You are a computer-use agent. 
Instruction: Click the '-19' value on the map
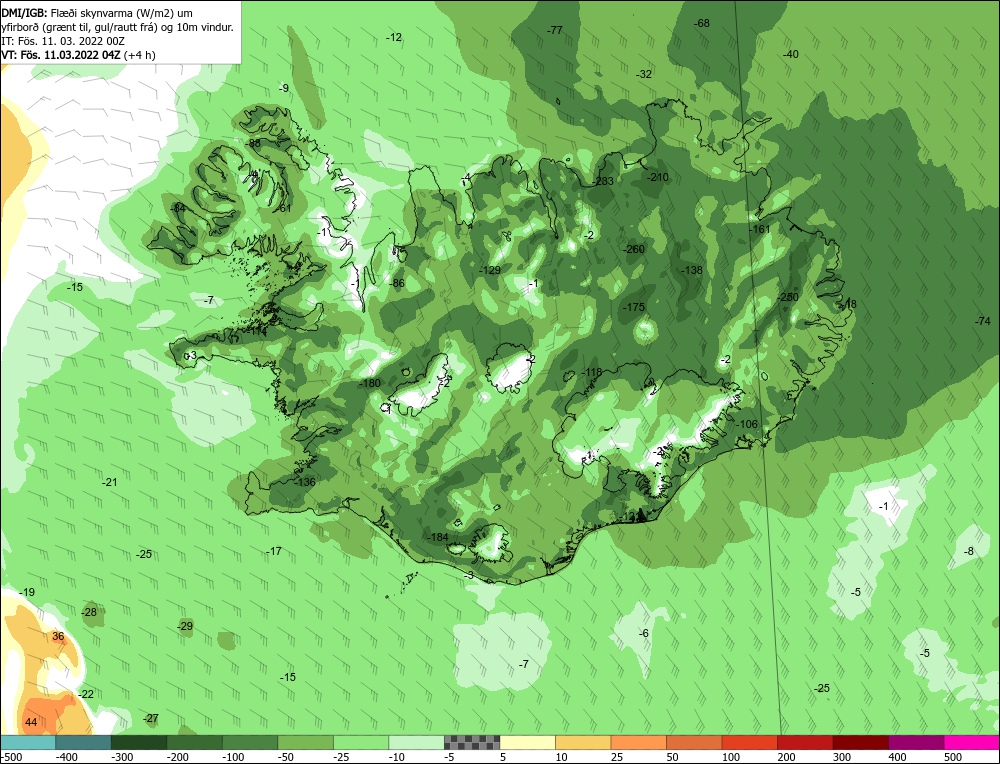27,592
